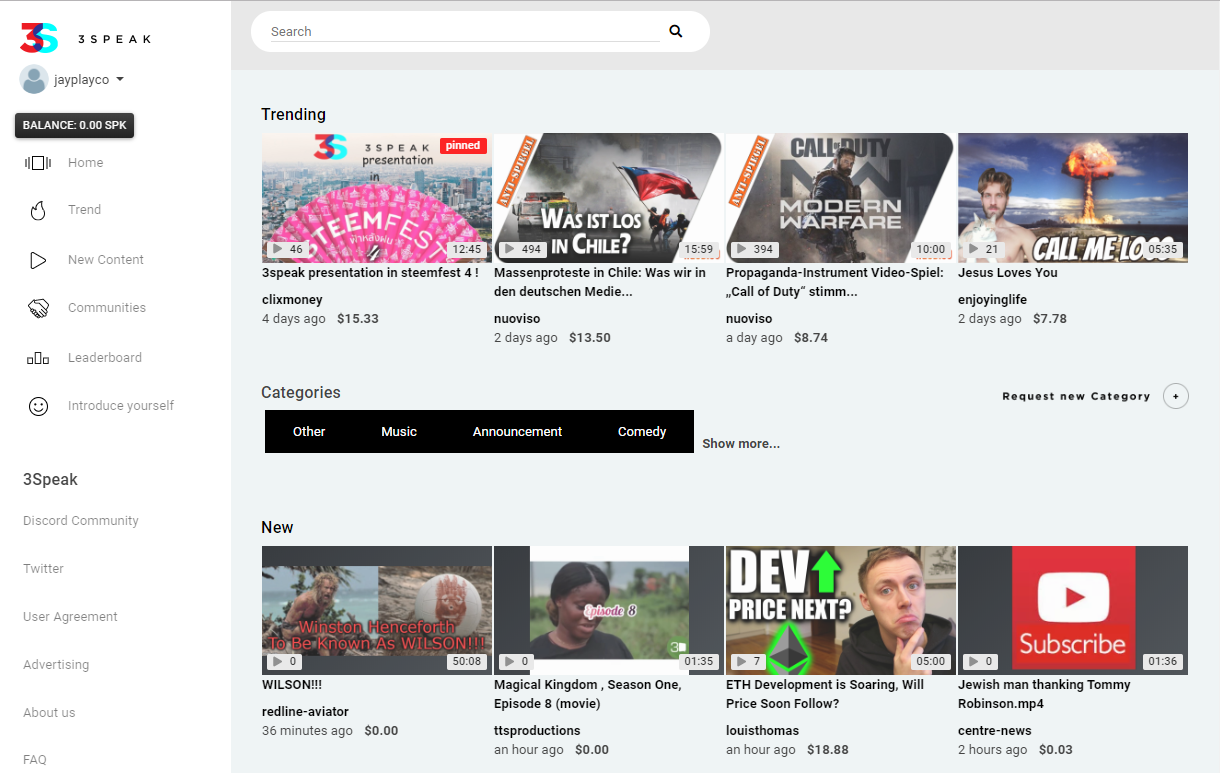Click the title 'Jewish man thanking Tommy Robinson.mp4'
1220x773 pixels.
(1044, 694)
